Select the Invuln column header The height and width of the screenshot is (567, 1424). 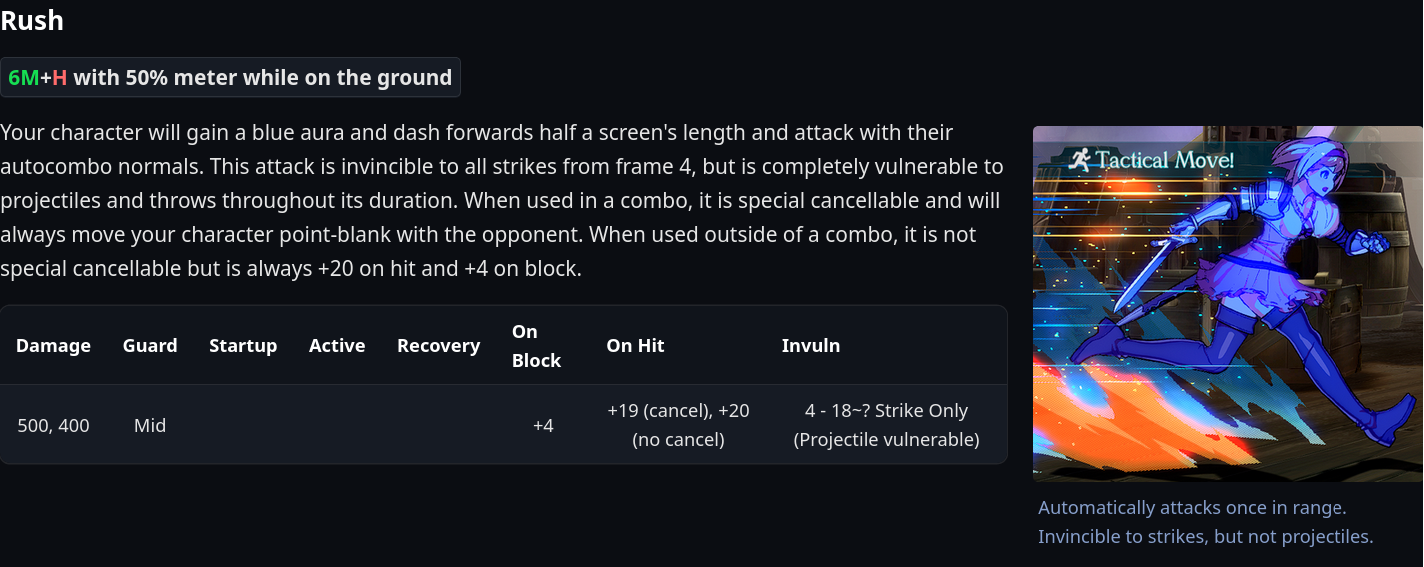tap(810, 346)
